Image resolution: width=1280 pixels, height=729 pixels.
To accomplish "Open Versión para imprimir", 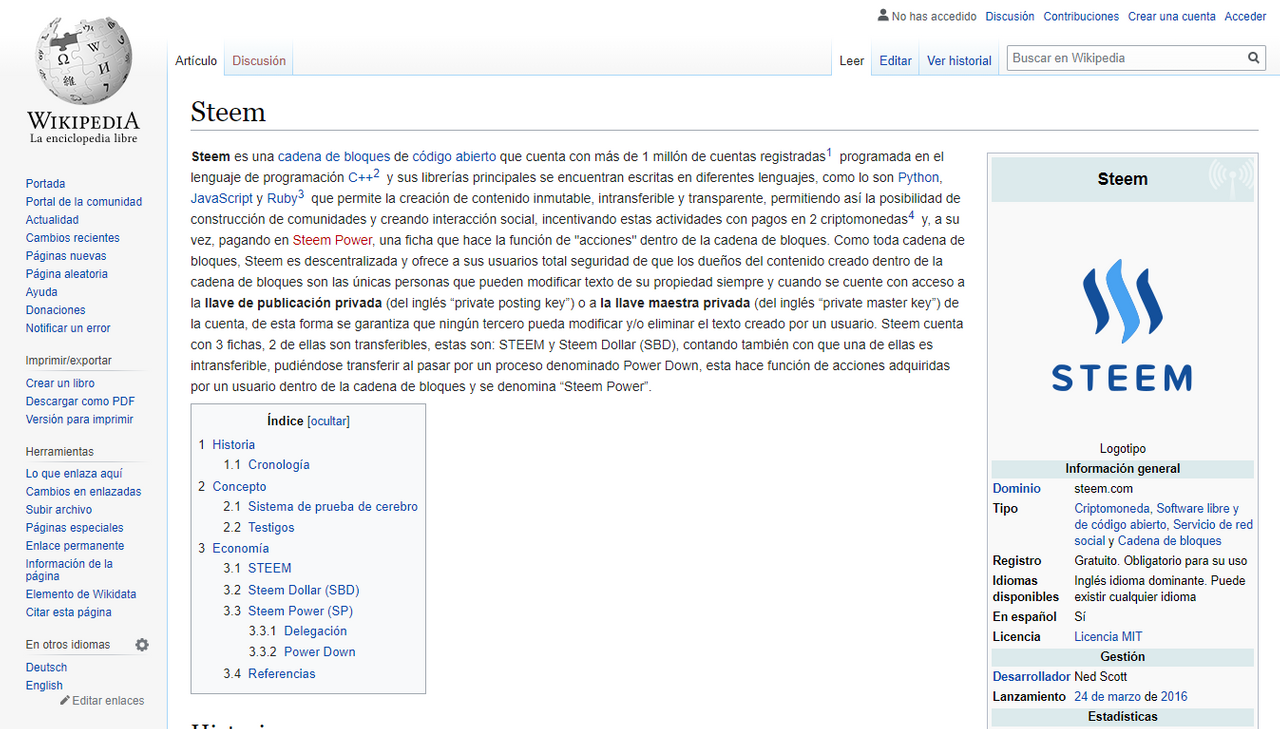I will 79,419.
